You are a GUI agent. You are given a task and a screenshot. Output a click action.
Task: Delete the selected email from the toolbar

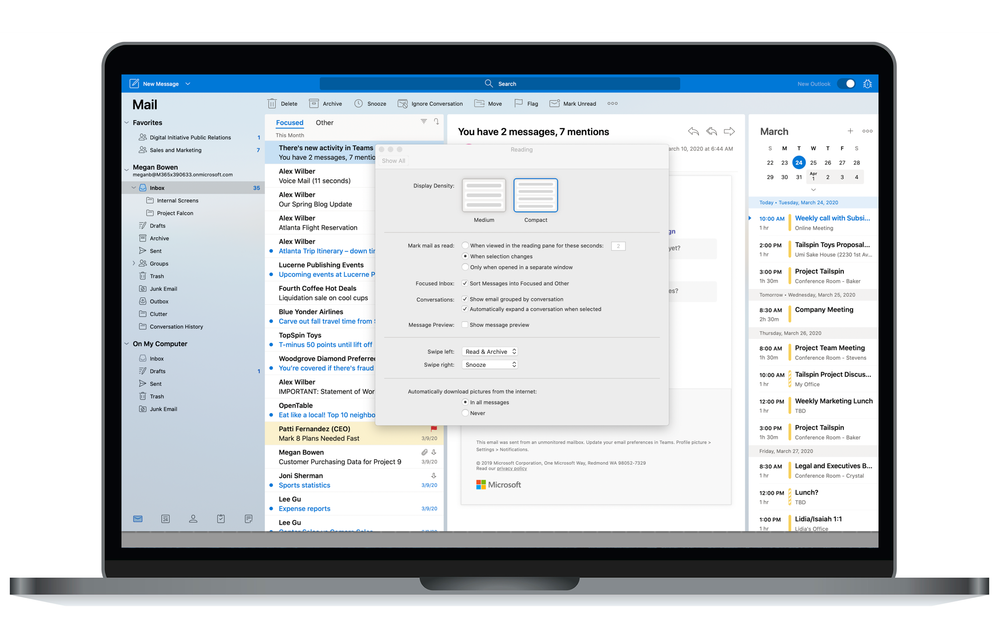coord(282,103)
